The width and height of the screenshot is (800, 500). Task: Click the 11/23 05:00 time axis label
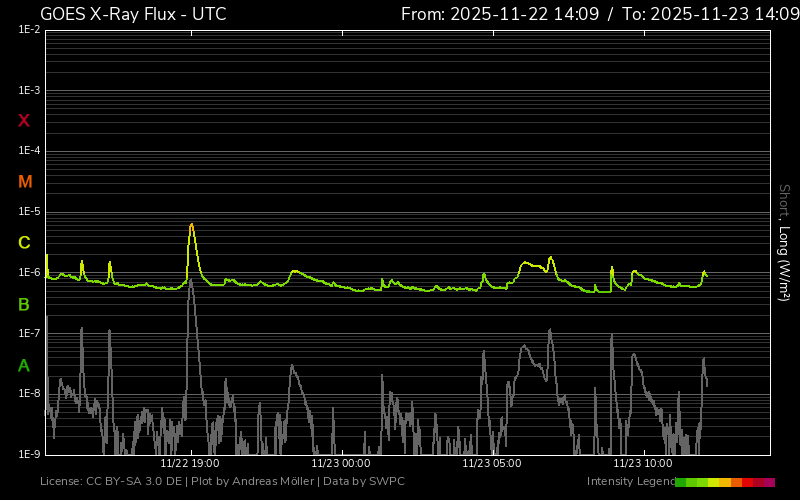(x=492, y=464)
